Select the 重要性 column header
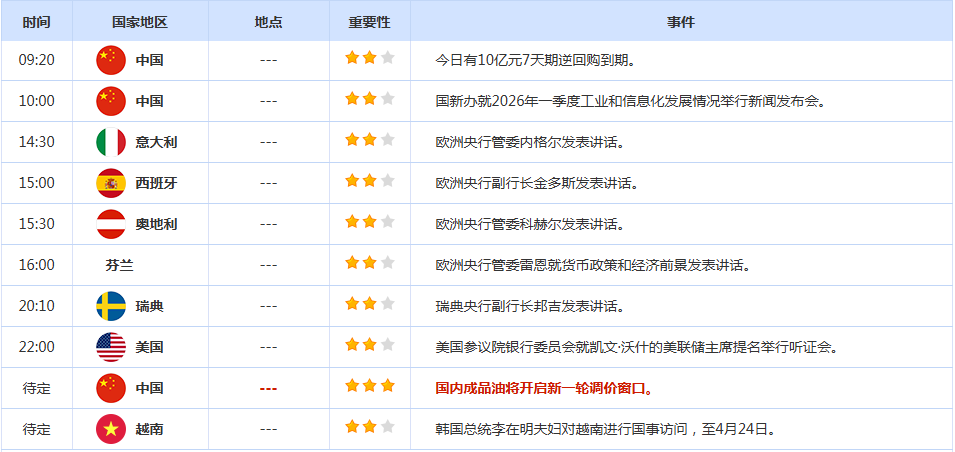Viewport: 955px width, 452px height. 370,22
